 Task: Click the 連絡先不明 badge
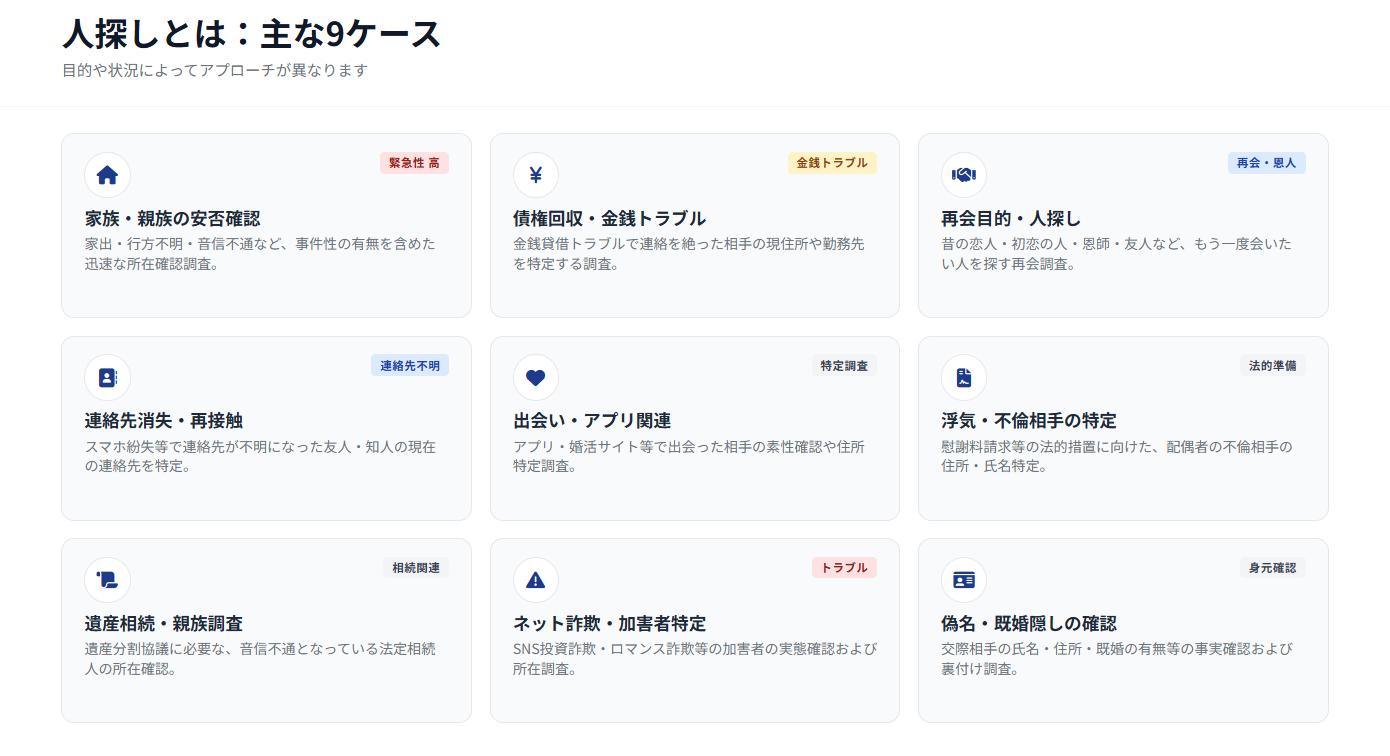(410, 366)
